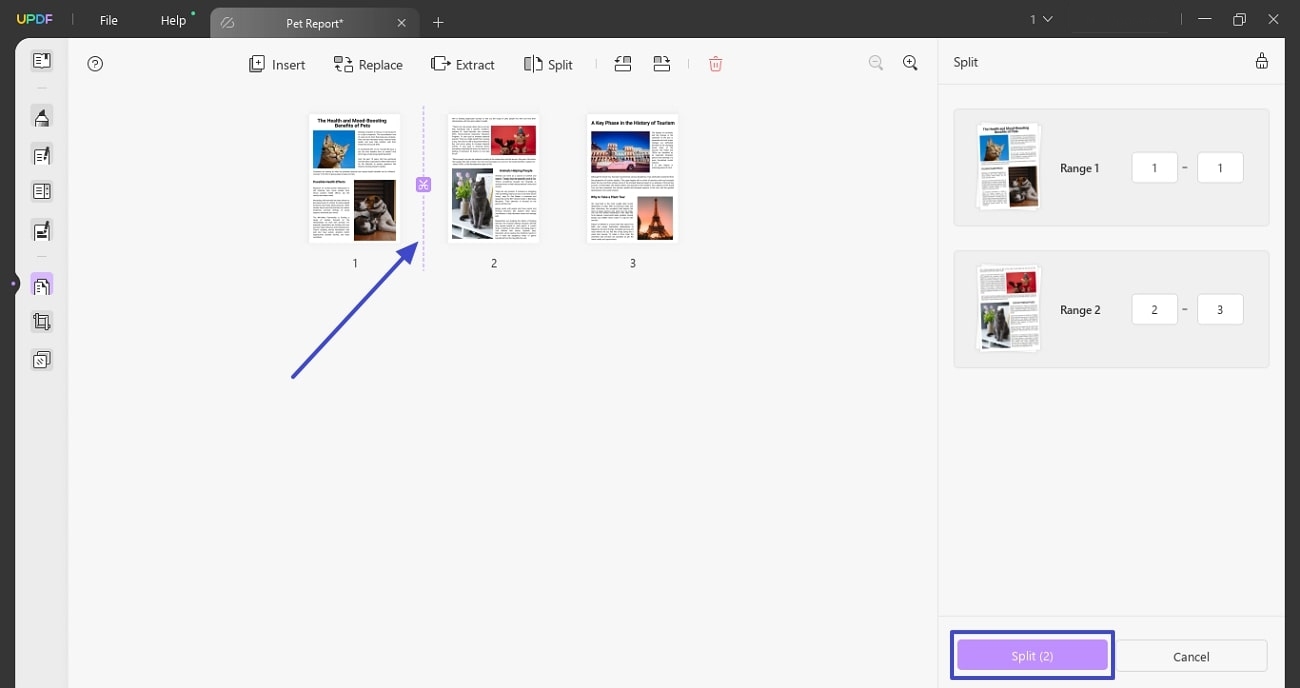Click the Range 2 label

tap(1080, 310)
